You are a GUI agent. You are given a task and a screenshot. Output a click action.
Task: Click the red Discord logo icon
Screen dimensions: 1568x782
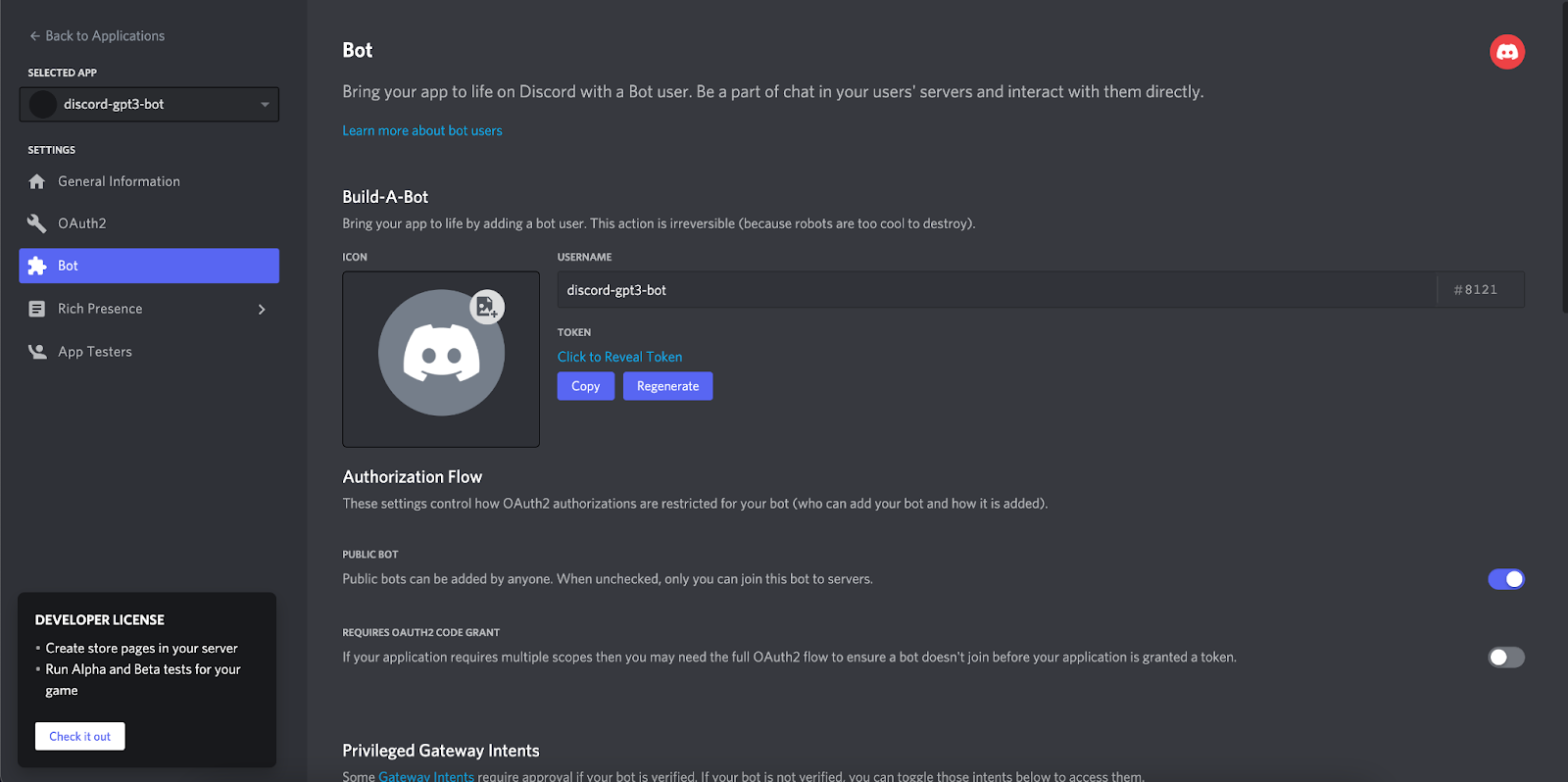[x=1507, y=52]
